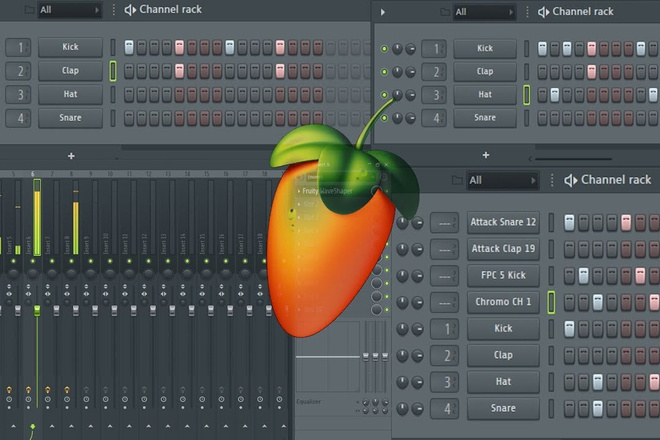Select Snare channel button in top-right rack

(x=485, y=118)
